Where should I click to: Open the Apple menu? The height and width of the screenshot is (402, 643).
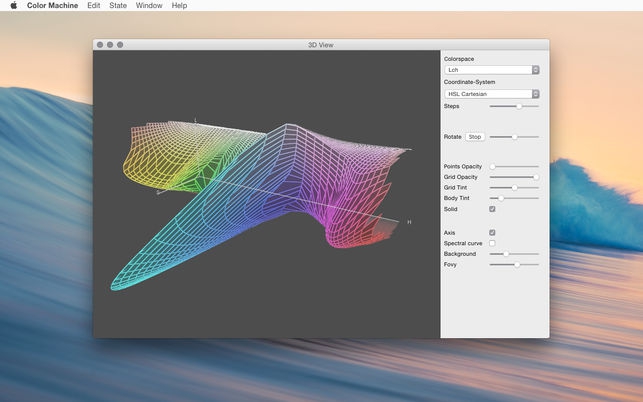tap(13, 6)
